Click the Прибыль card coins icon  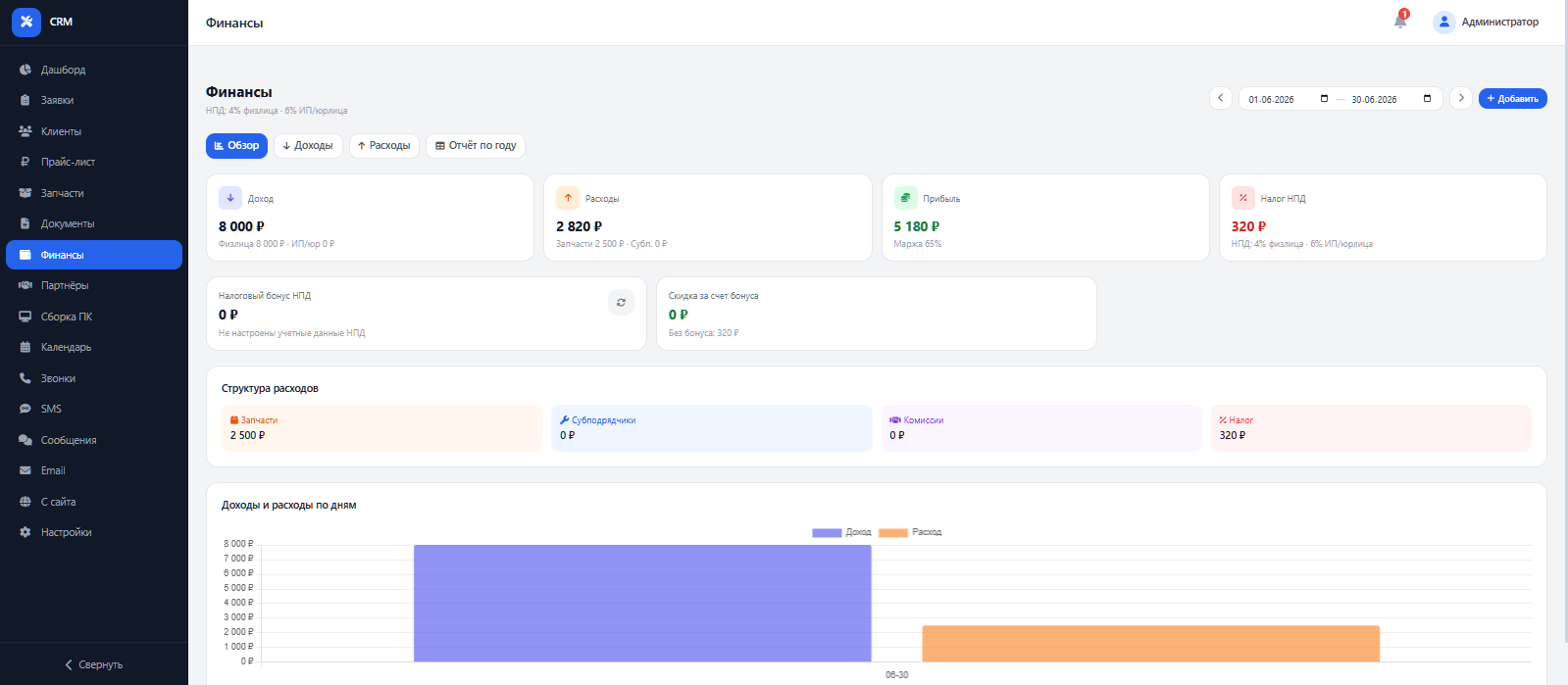pyautogui.click(x=905, y=198)
